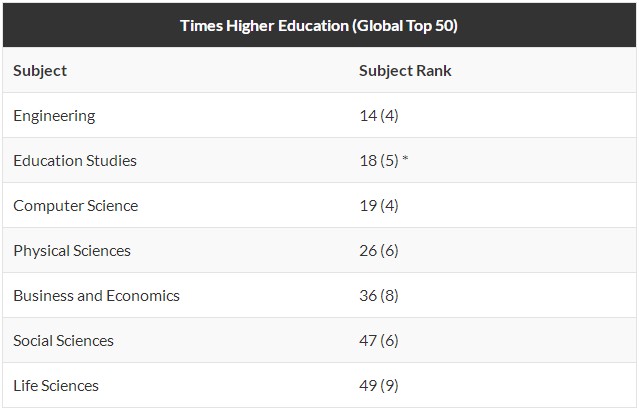Image resolution: width=639 pixels, height=410 pixels.
Task: Click the Education Studies rank 18 (5)
Action: [x=379, y=161]
